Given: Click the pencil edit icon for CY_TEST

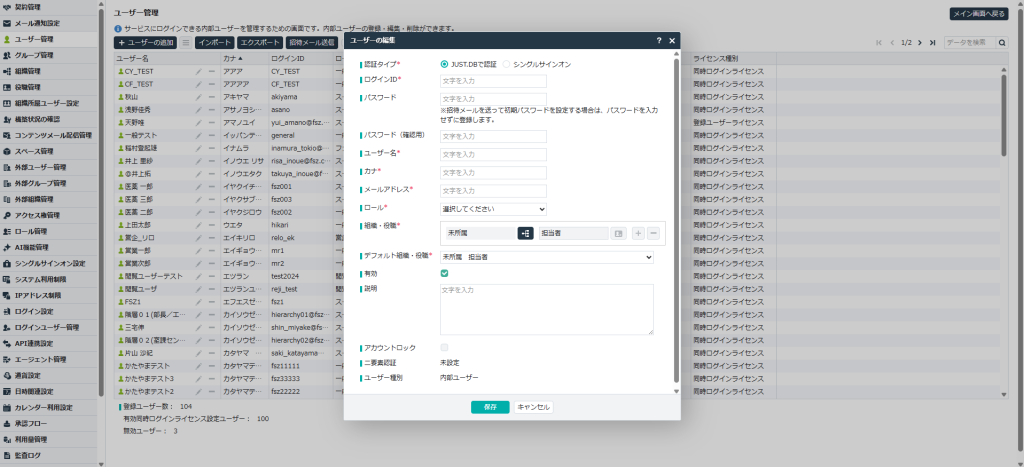Looking at the screenshot, I should pos(200,72).
